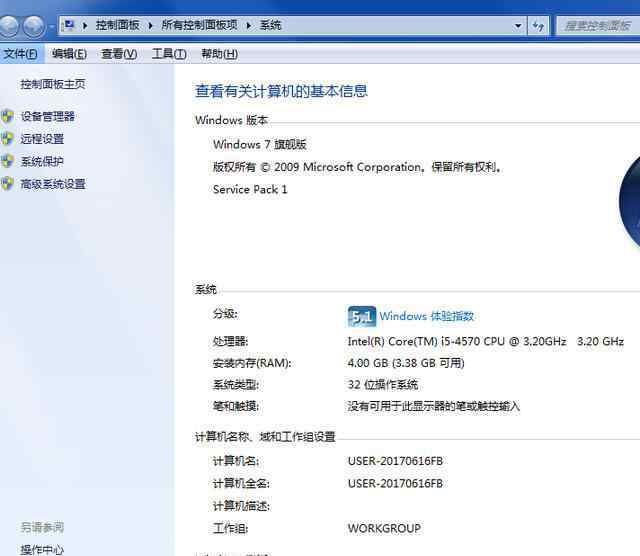Expand arrow after 控制面板 breadcrumb
Image resolution: width=640 pixels, height=556 pixels.
click(x=150, y=26)
